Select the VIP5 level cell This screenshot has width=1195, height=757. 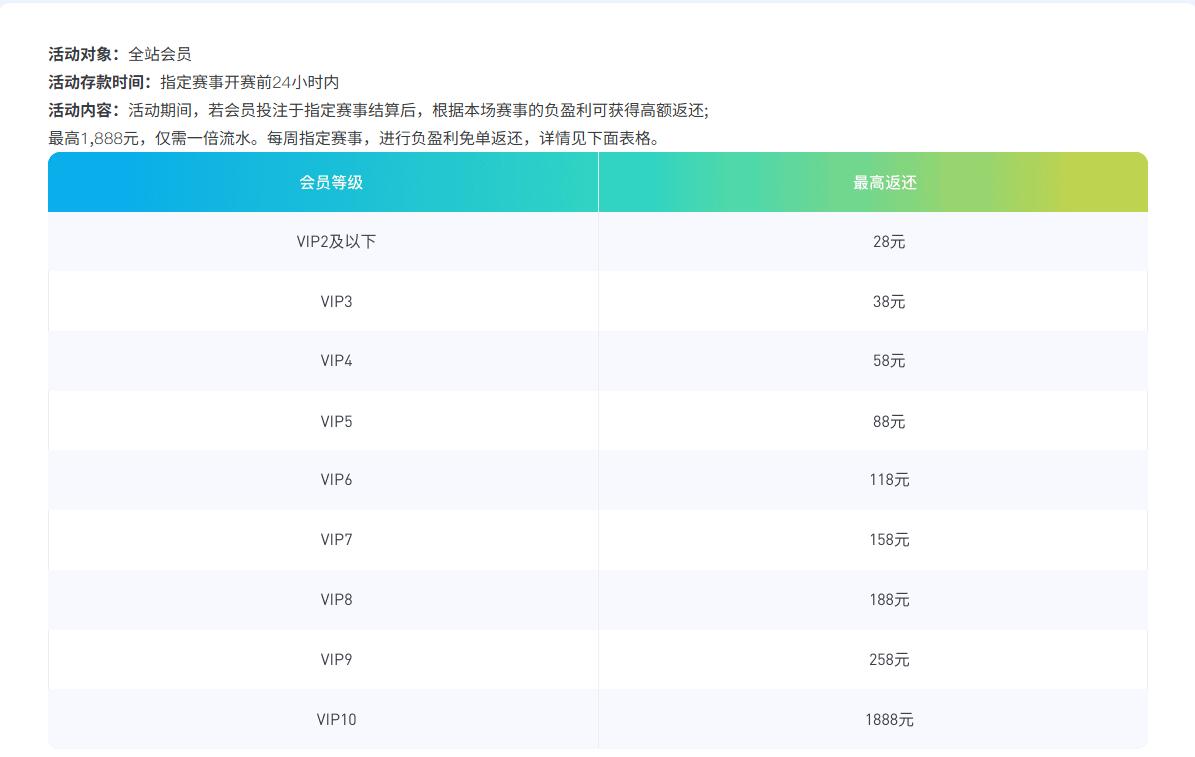pos(336,421)
